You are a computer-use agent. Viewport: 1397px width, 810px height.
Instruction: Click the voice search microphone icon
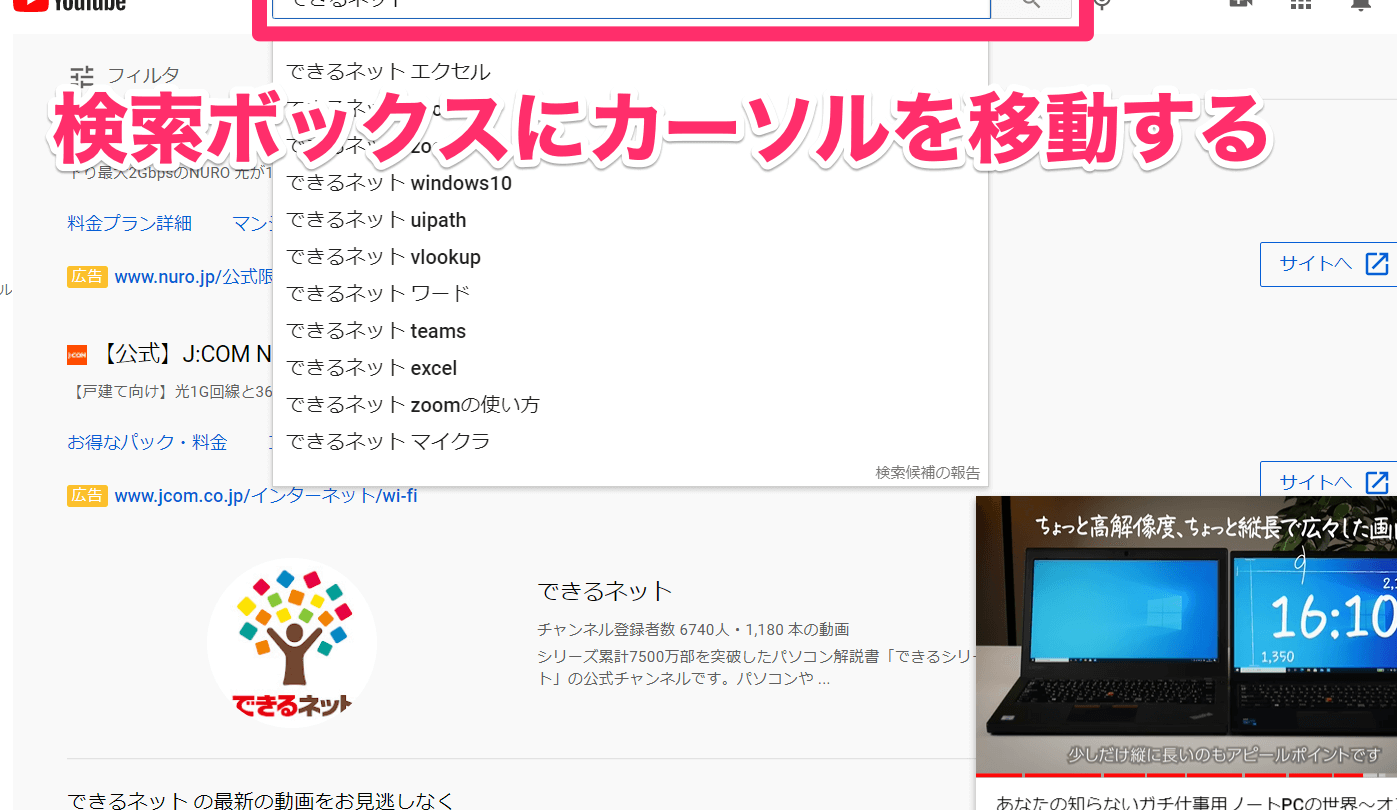tap(1102, 3)
